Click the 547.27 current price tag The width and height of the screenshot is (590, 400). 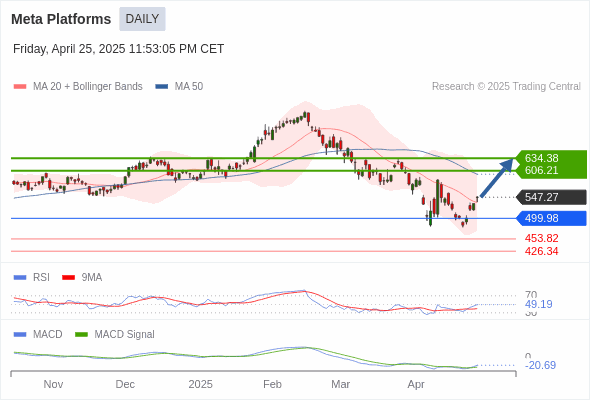pos(552,197)
